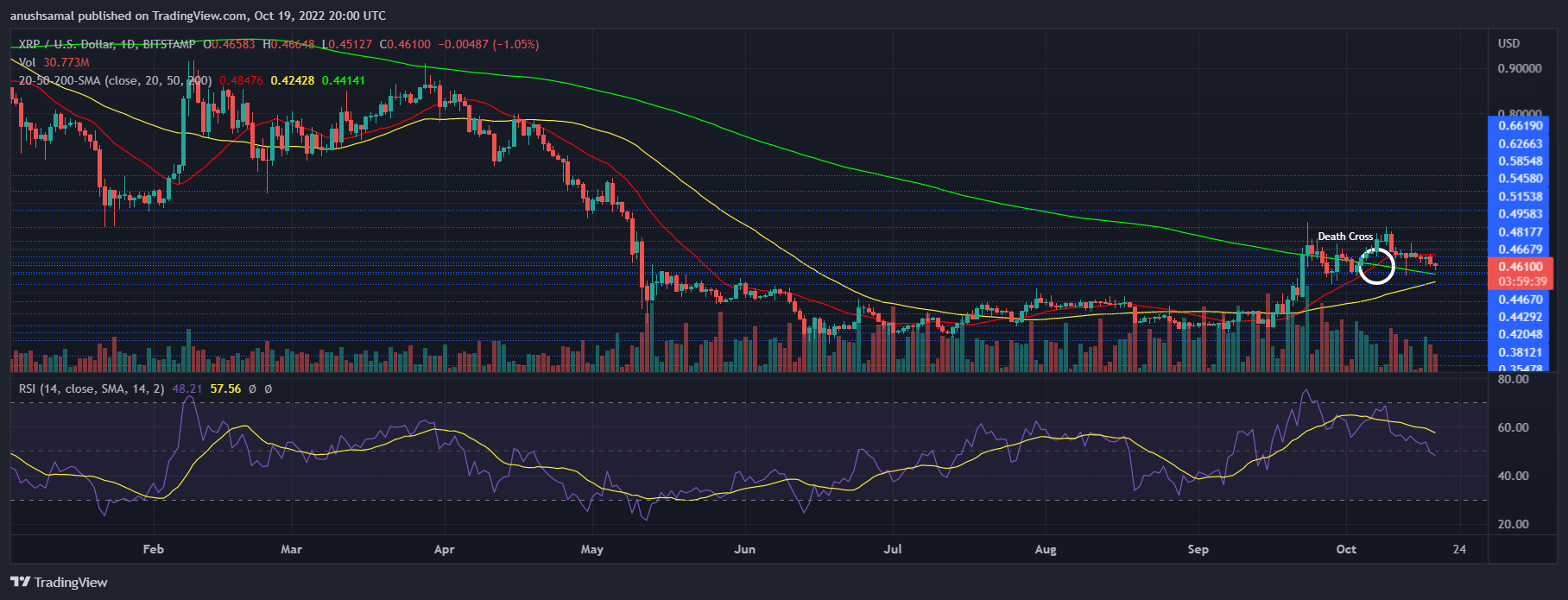Click the Apr label on time axis

pos(444,549)
